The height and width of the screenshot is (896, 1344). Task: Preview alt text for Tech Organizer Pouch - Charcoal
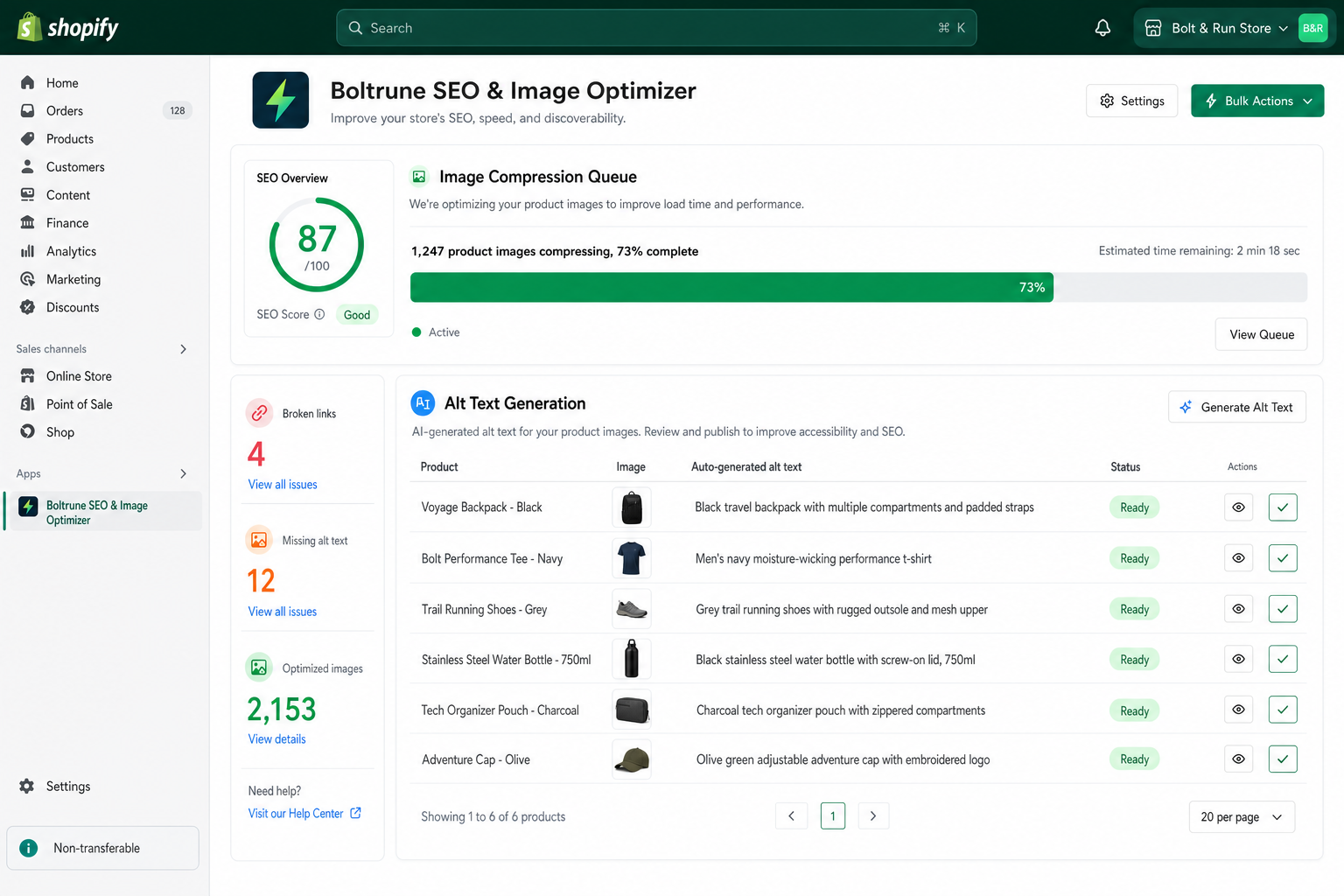pyautogui.click(x=1238, y=710)
